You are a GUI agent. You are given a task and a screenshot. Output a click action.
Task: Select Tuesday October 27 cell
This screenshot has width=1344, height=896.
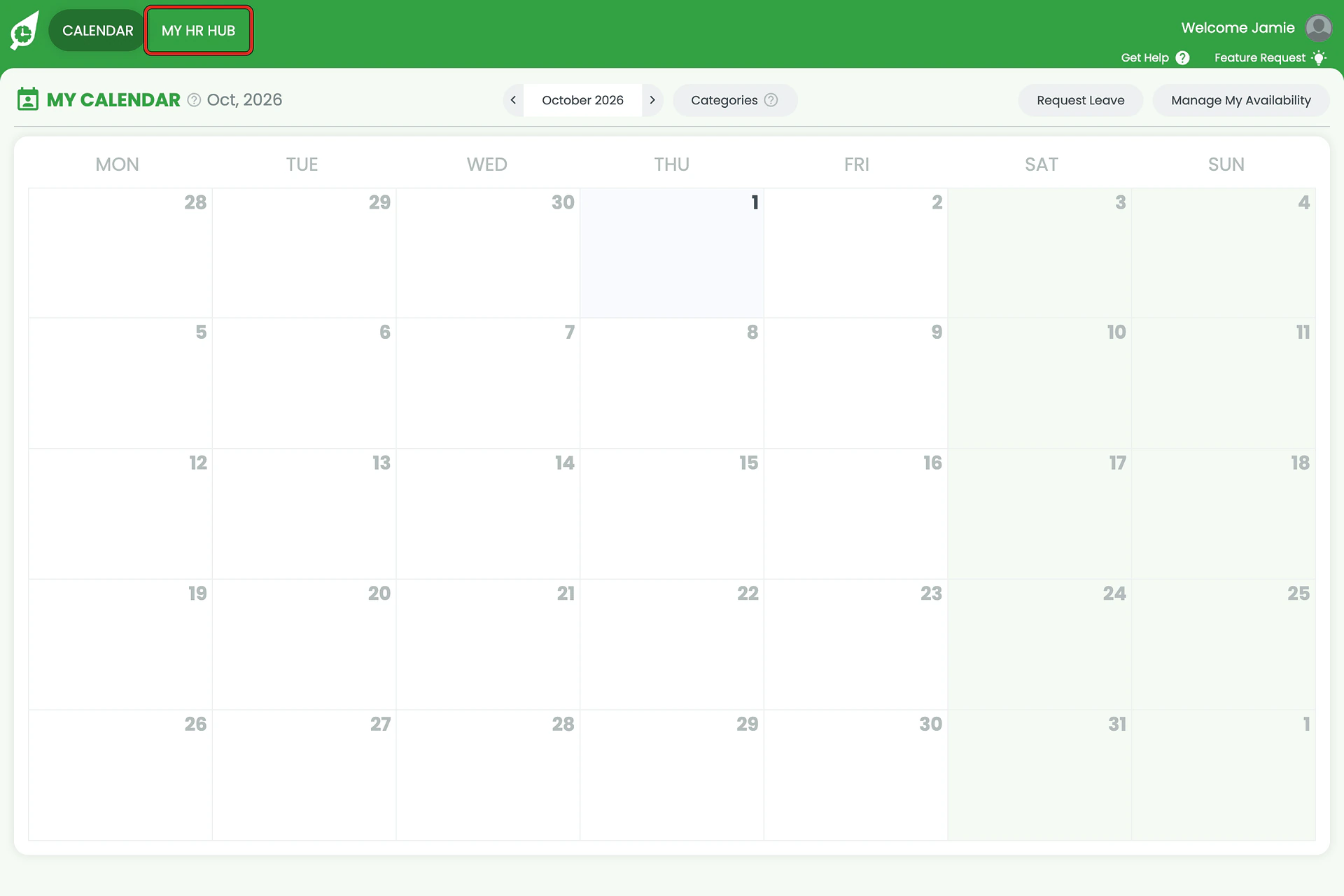click(304, 776)
